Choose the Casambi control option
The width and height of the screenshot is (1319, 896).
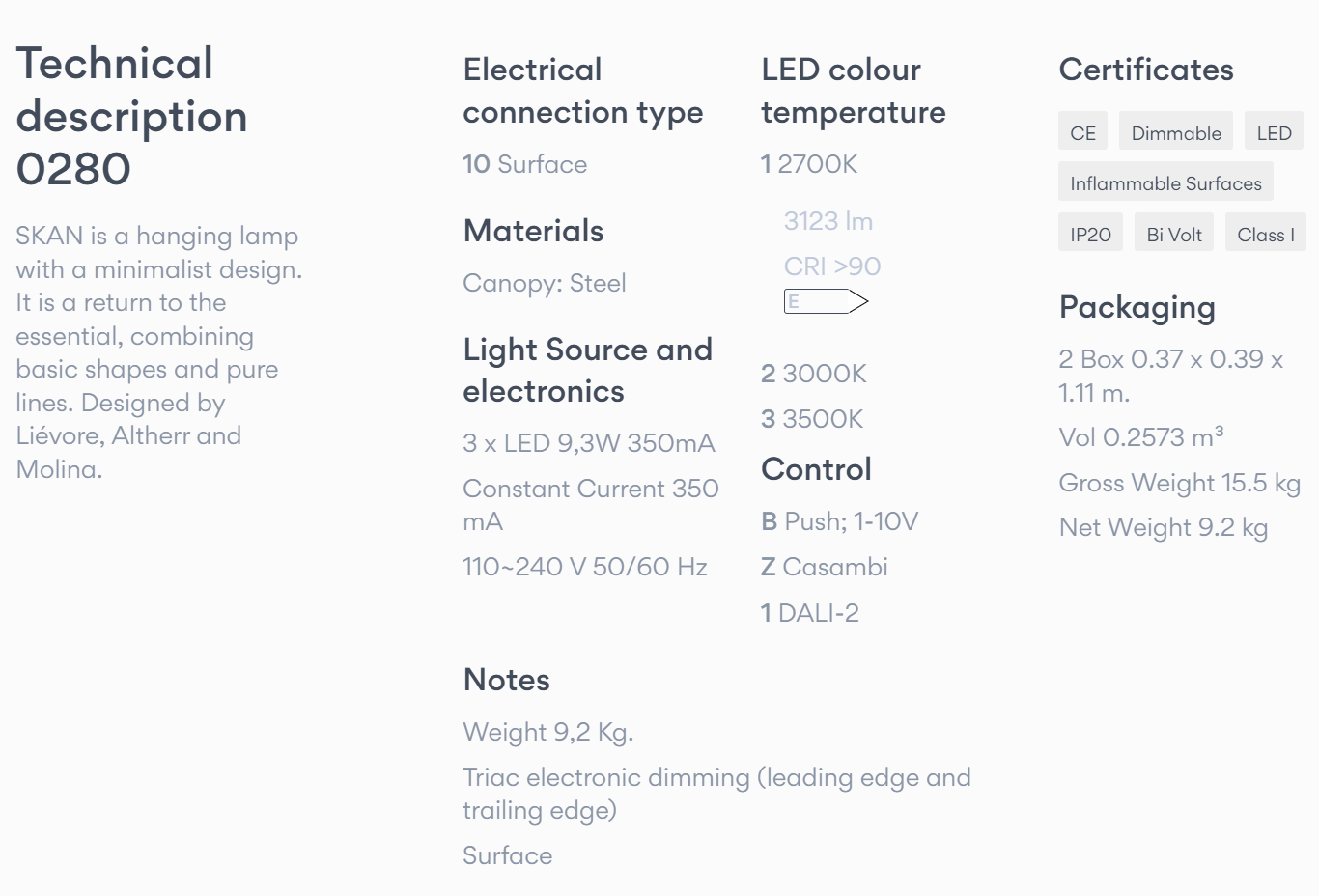click(824, 567)
